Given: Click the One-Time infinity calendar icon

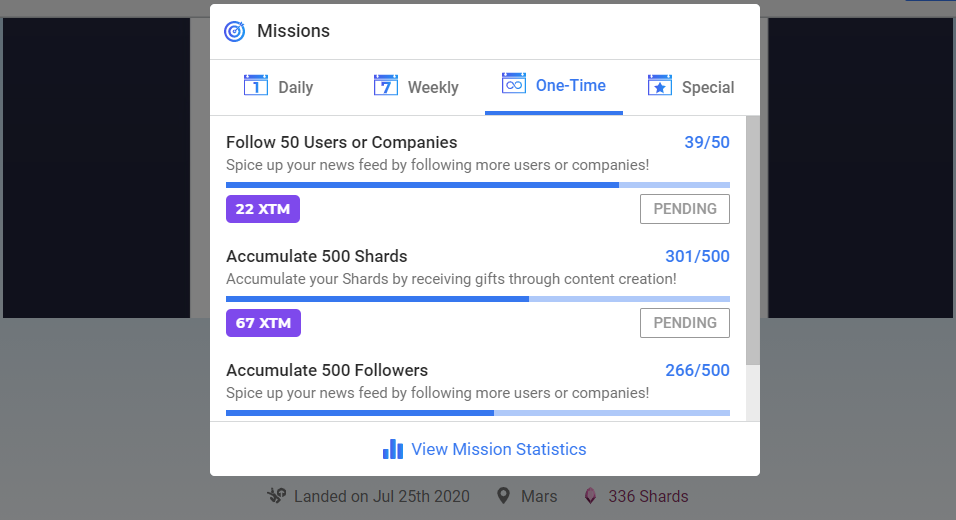Looking at the screenshot, I should 514,84.
